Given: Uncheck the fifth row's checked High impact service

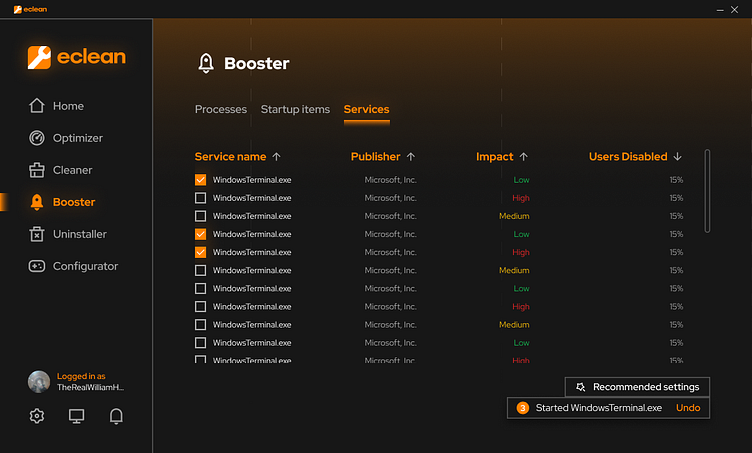Looking at the screenshot, I should click(200, 252).
